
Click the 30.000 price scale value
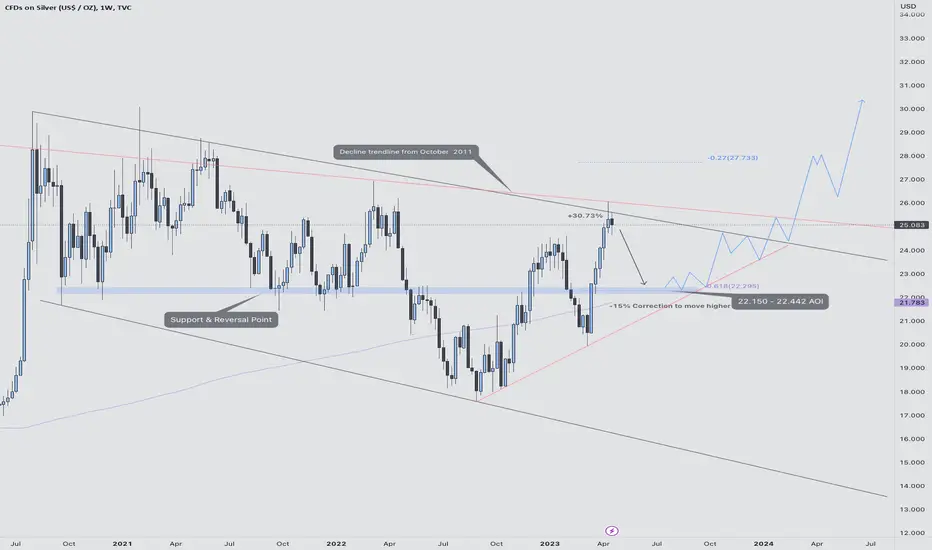912,109
